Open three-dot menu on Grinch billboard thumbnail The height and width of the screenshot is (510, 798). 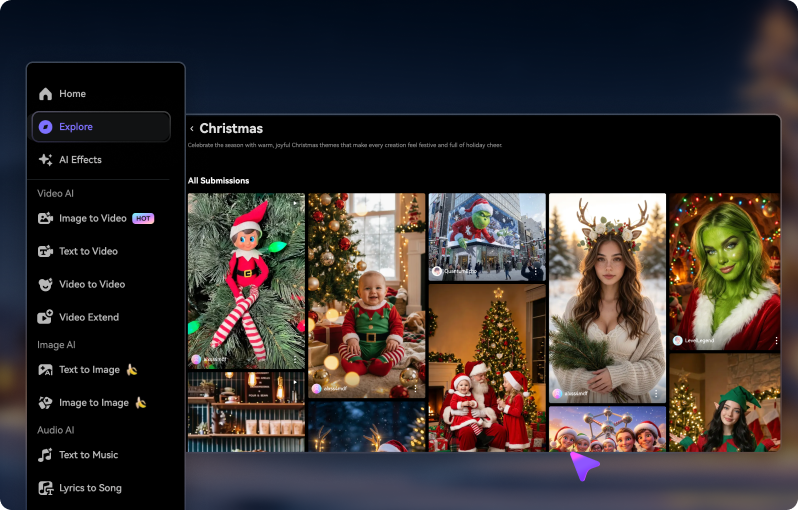(535, 271)
